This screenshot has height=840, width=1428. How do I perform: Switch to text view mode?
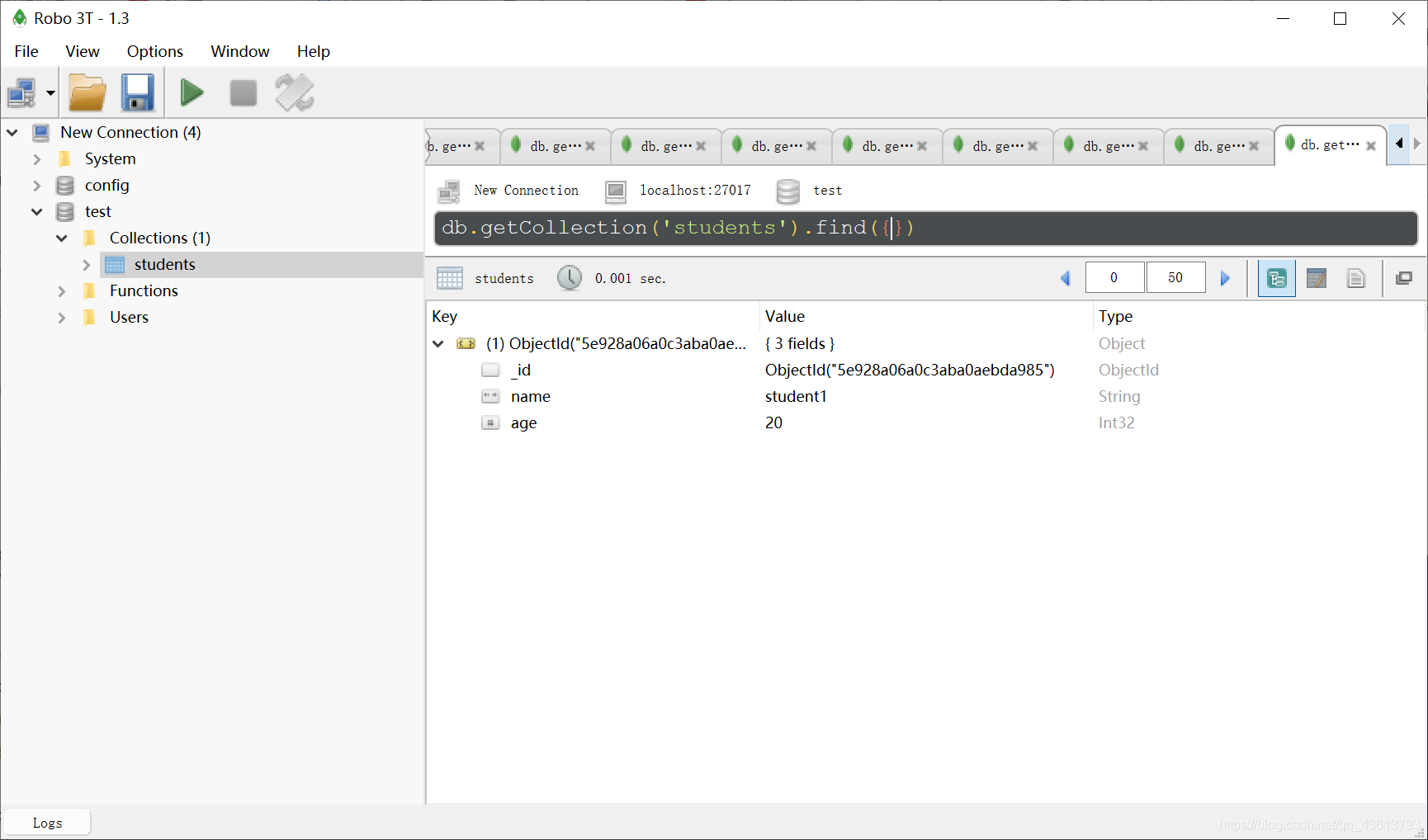(1356, 278)
